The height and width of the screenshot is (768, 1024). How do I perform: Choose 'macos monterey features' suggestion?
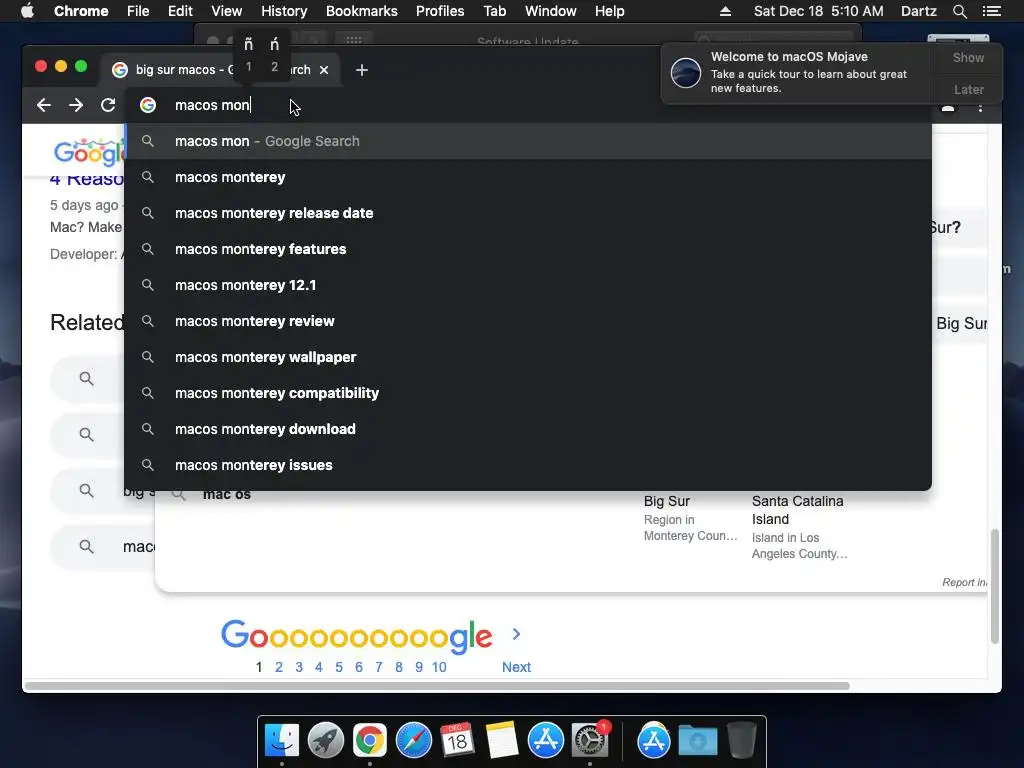[x=528, y=249]
